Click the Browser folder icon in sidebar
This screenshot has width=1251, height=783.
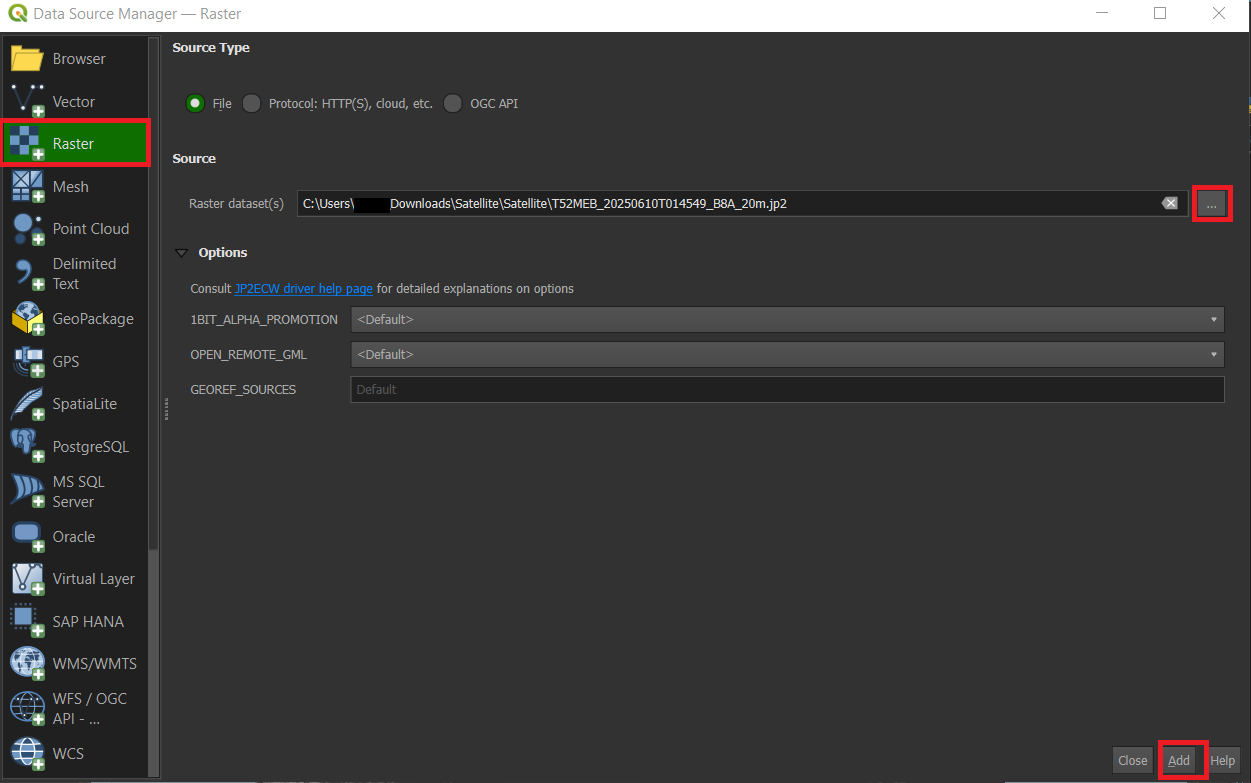[x=28, y=59]
